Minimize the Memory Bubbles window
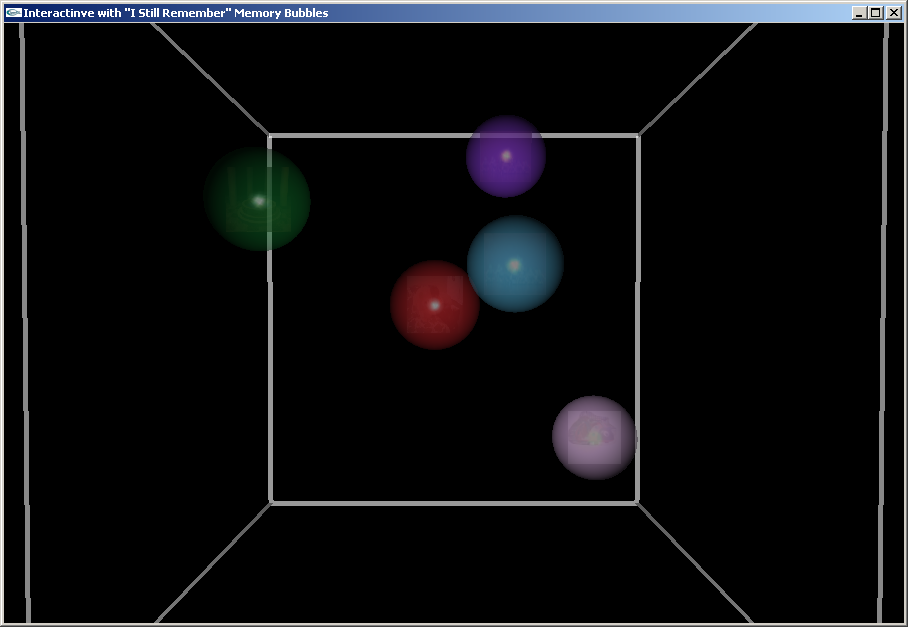This screenshot has width=908, height=627. point(860,13)
